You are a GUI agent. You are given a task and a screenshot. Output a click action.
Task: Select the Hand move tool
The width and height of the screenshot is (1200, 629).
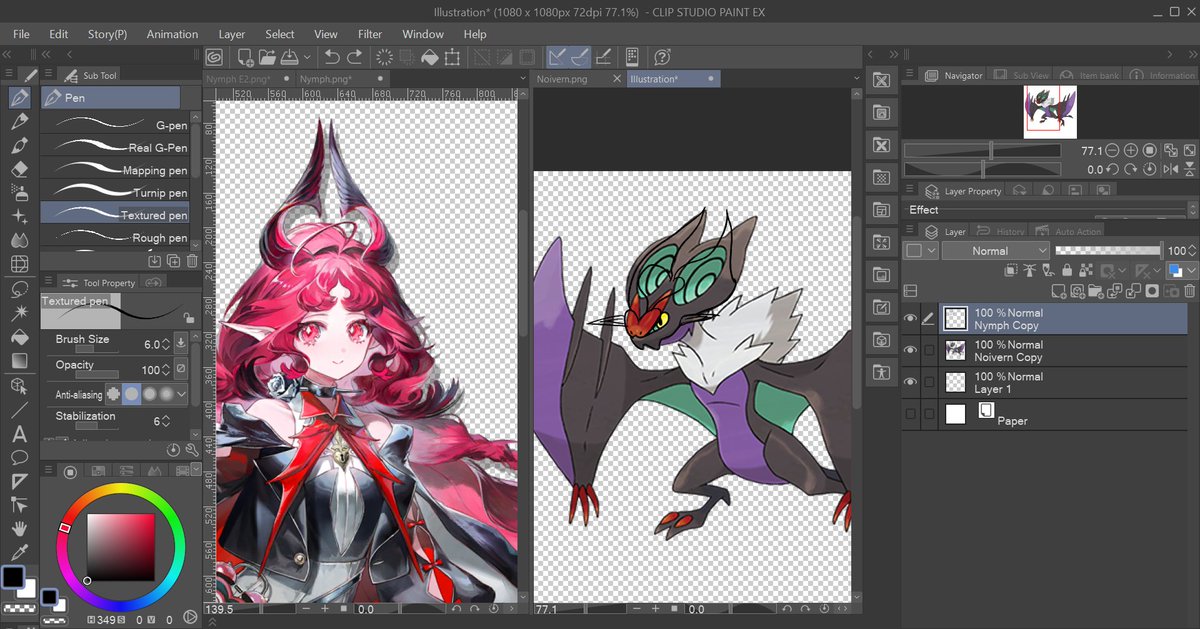tap(19, 530)
